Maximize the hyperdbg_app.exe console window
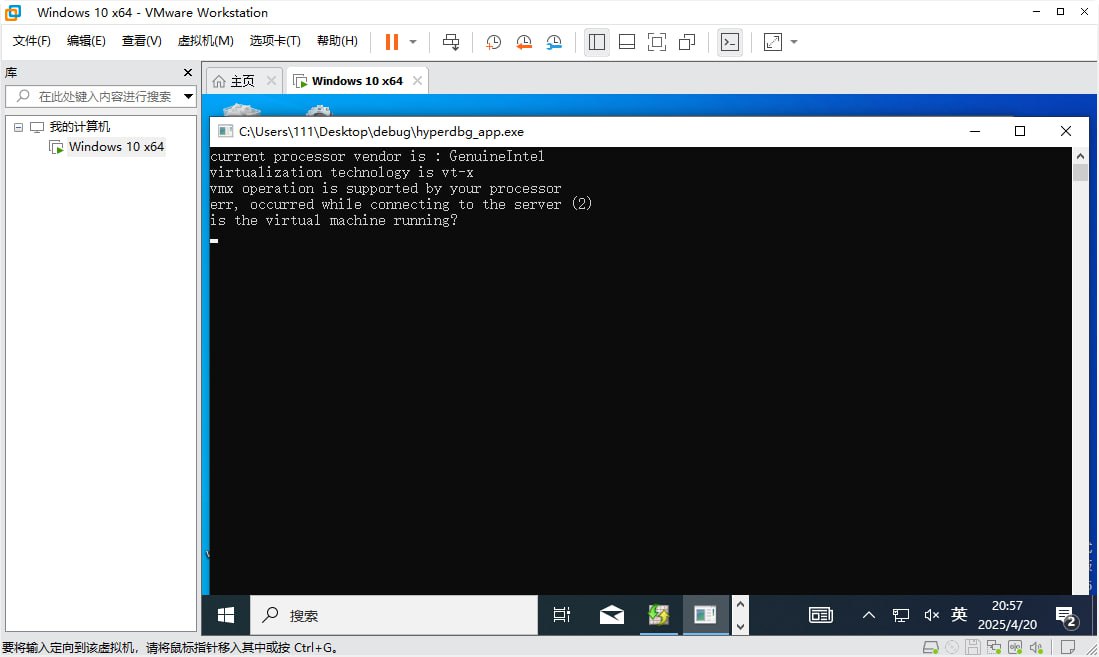Screen dimensions: 1099x657 [1020, 131]
